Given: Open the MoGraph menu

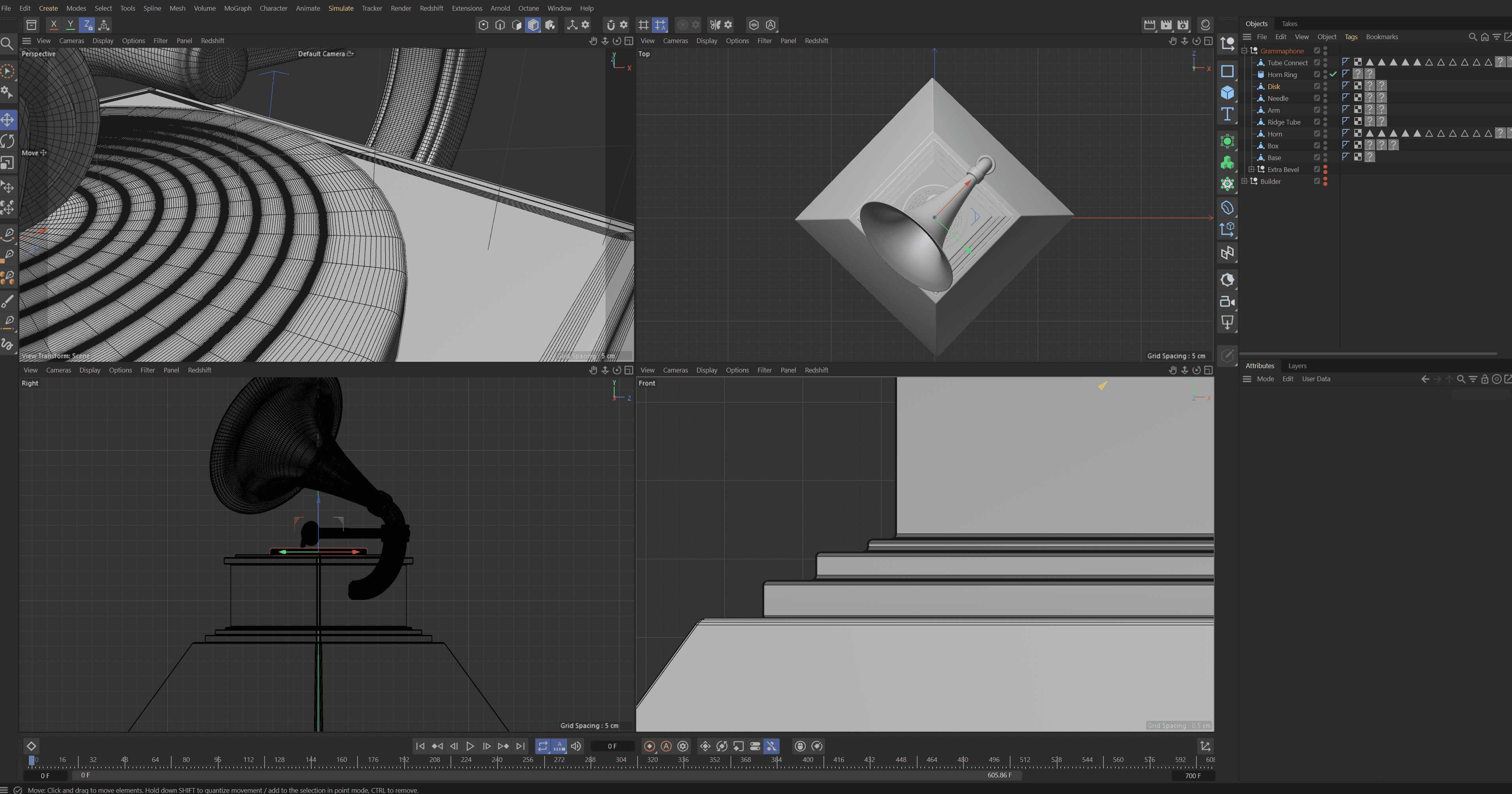Looking at the screenshot, I should click(x=237, y=8).
